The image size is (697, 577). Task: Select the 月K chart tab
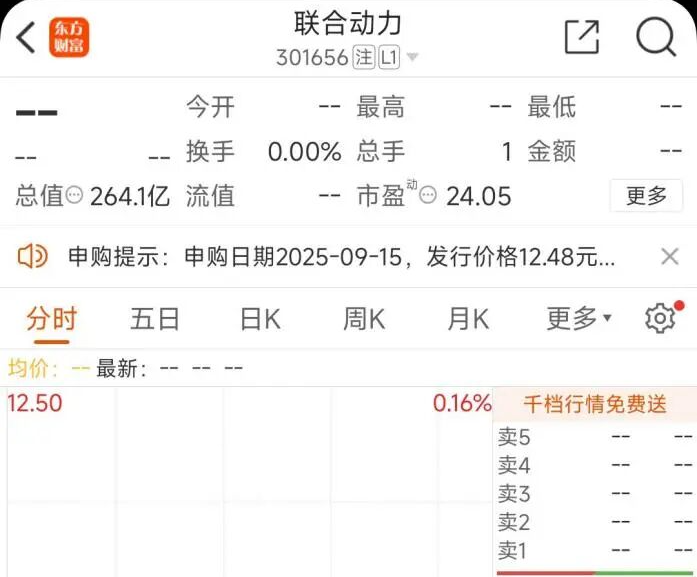(468, 319)
